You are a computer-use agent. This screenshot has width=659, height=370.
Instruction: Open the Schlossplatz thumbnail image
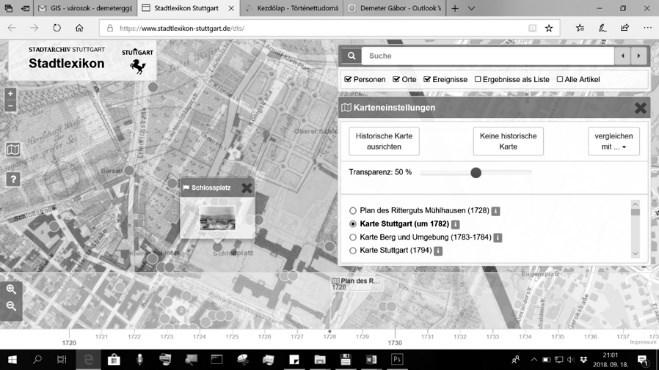pyautogui.click(x=217, y=218)
